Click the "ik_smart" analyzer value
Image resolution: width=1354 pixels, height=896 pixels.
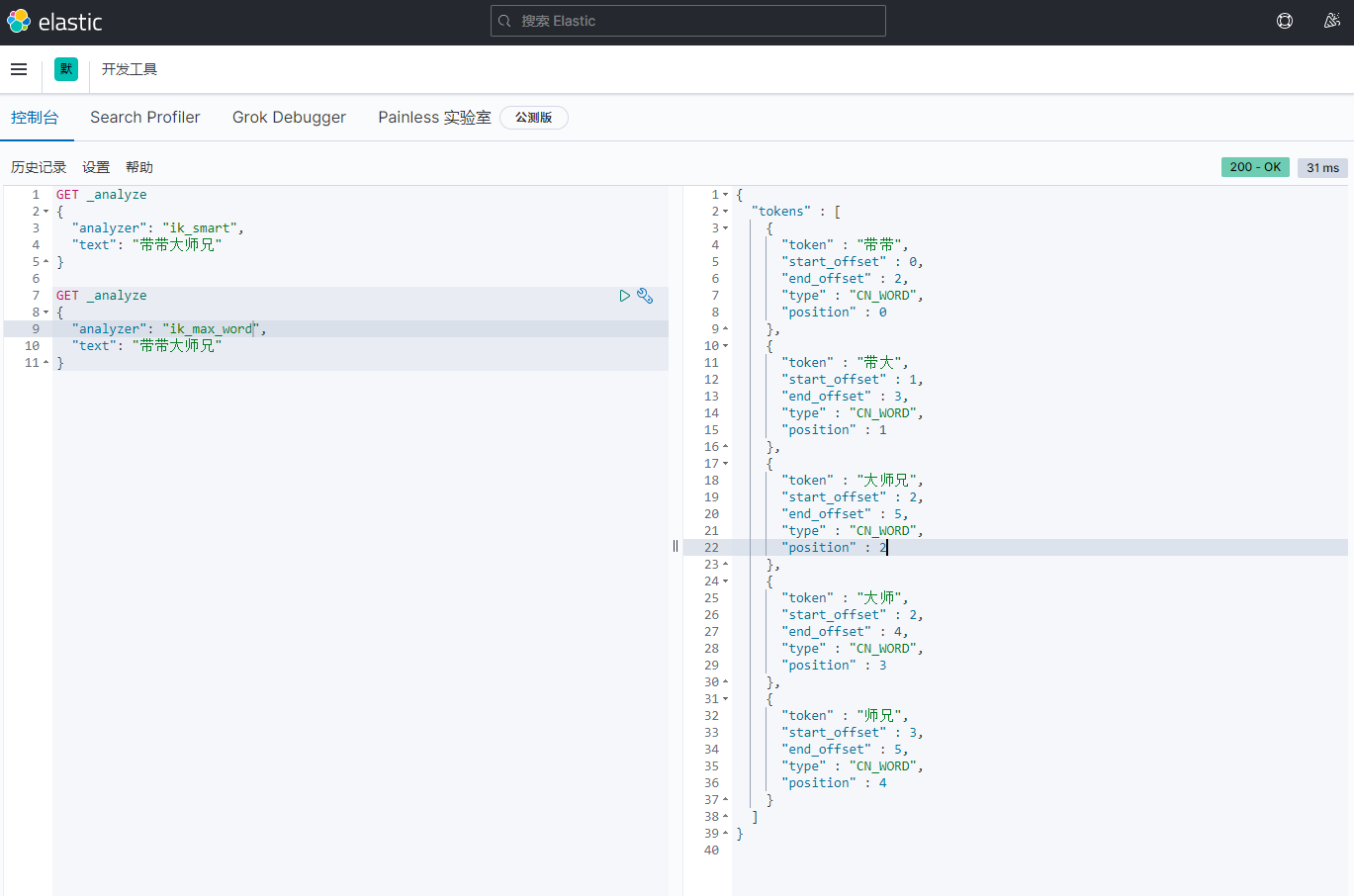(200, 228)
